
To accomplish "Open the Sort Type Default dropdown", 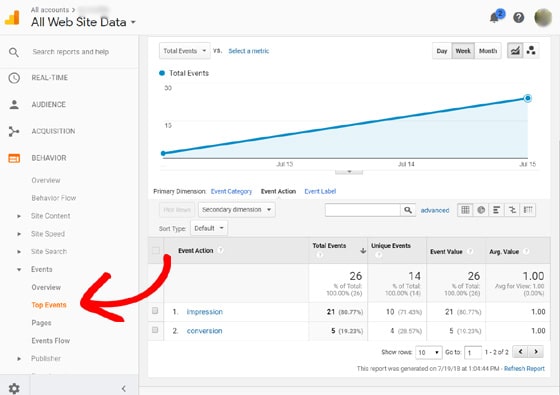I will coord(209,228).
